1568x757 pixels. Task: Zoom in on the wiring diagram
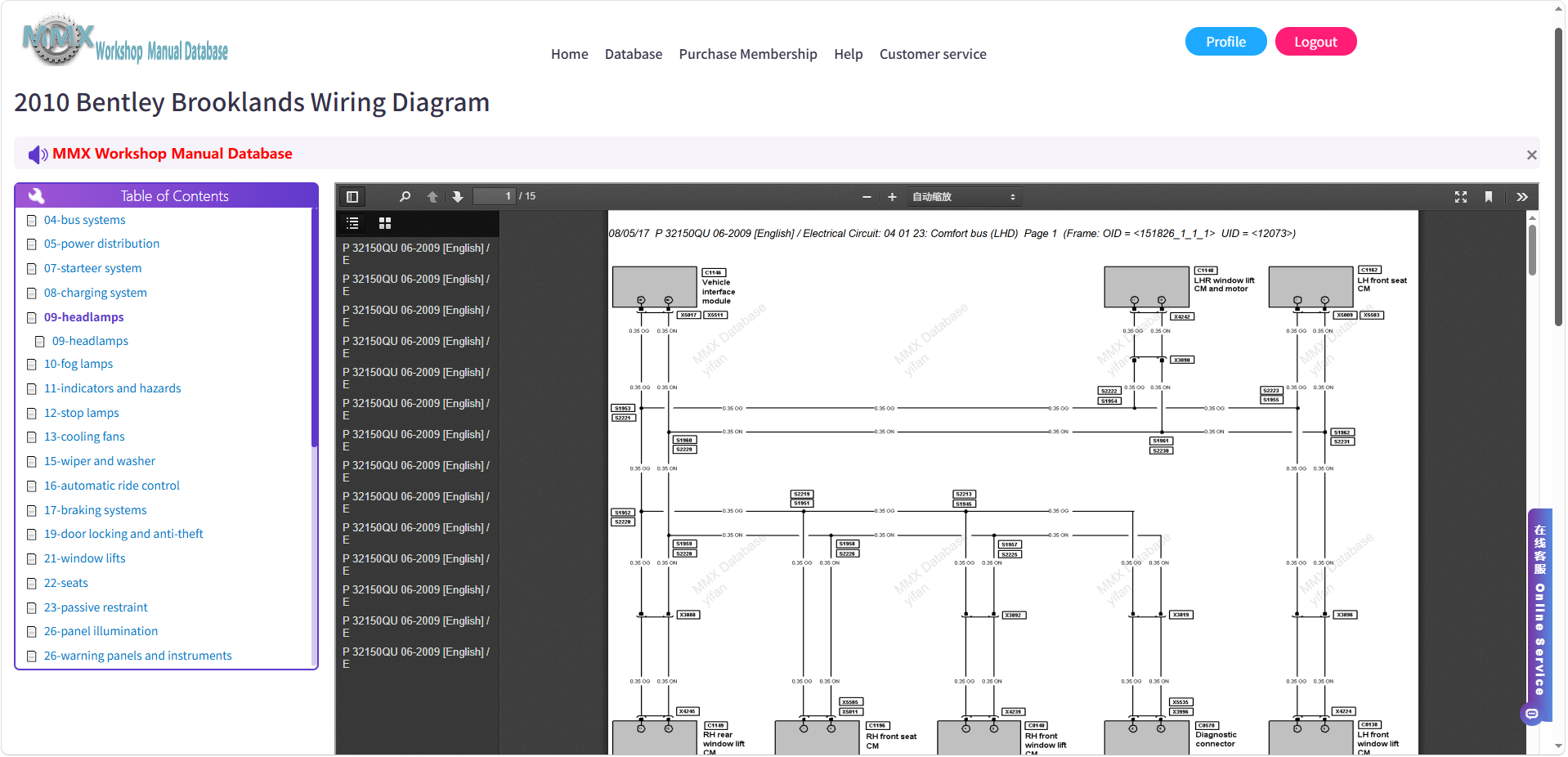[x=892, y=196]
